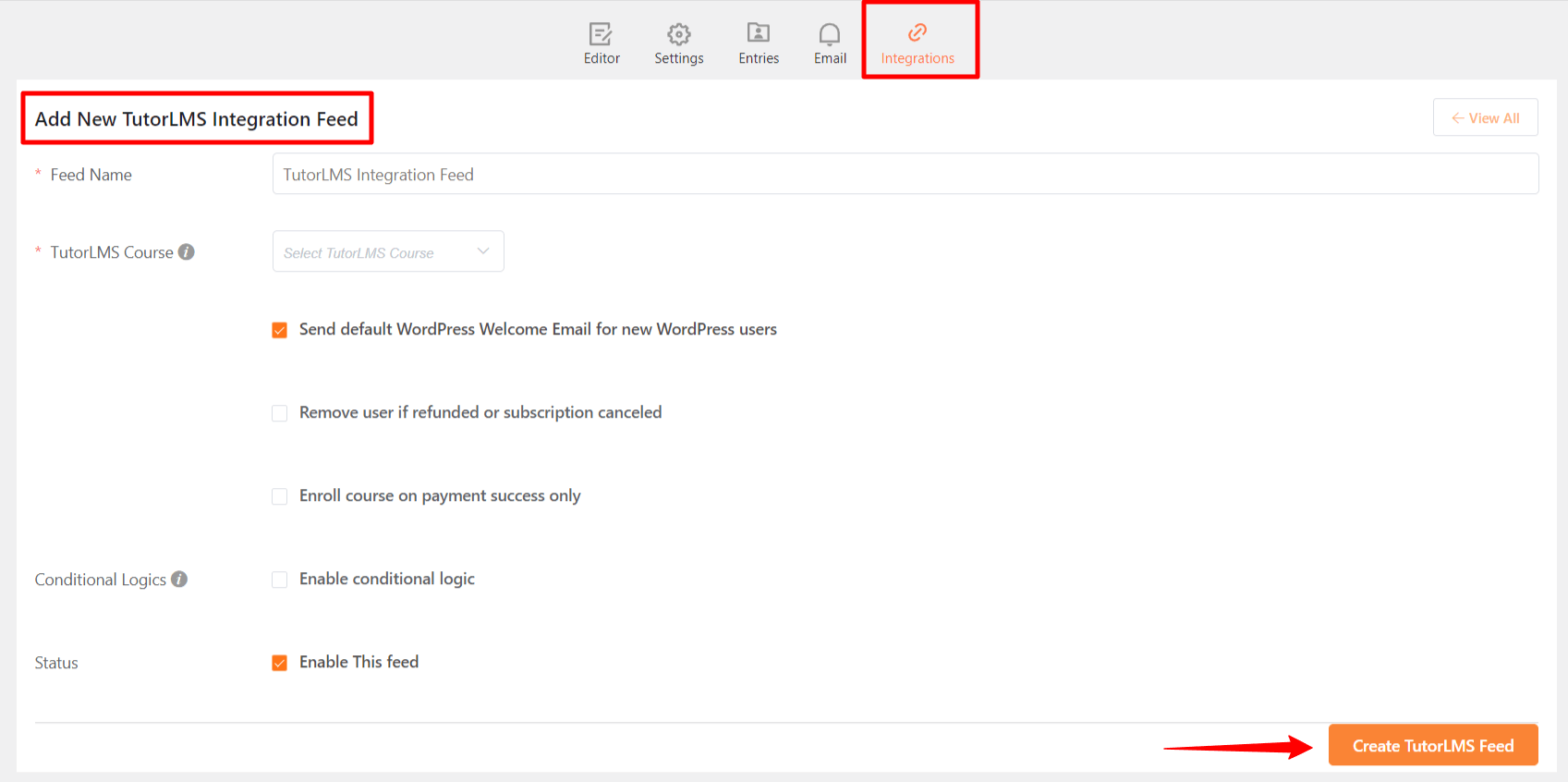Toggle Enable This feed checkbox
The height and width of the screenshot is (782, 1568).
tap(280, 663)
